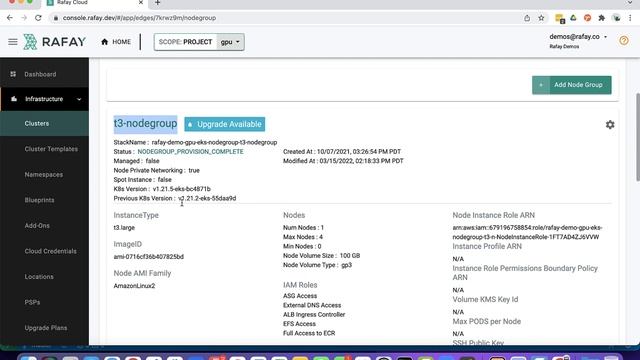The height and width of the screenshot is (360, 640).
Task: Click the share page icon
Action: pos(527,18)
